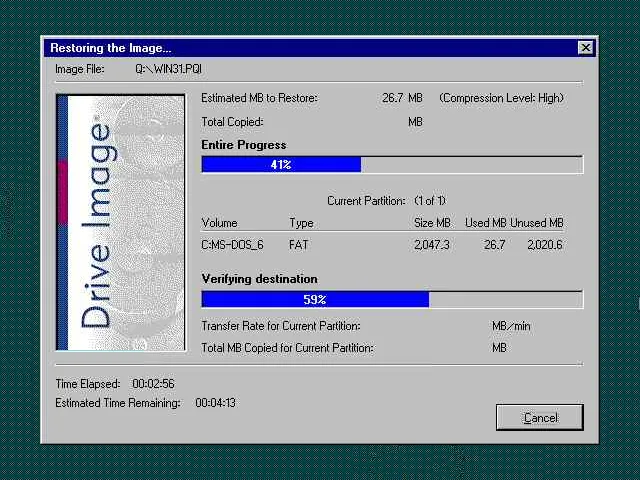Screen dimensions: 640x480
Task: Click the 26.7 used MB cell
Action: point(494,245)
